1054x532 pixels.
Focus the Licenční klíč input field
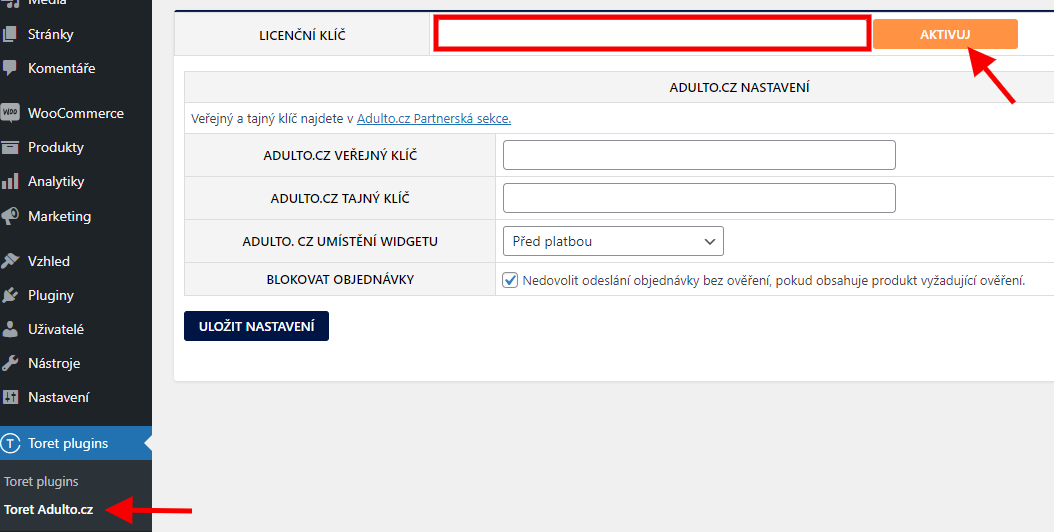(651, 34)
